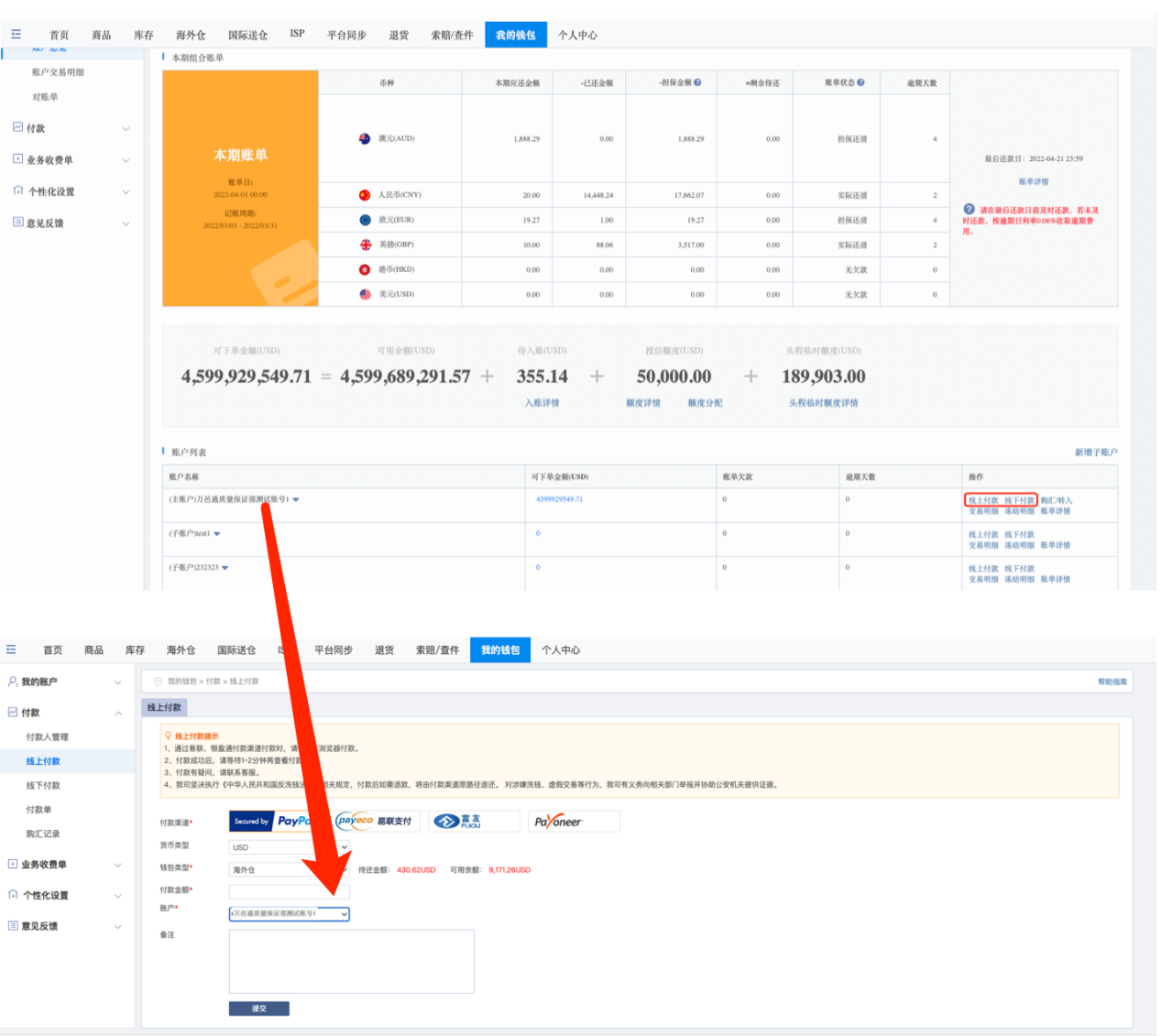Click the help icon next to 担保金额 header
Image resolution: width=1162 pixels, height=1036 pixels.
coord(697,82)
